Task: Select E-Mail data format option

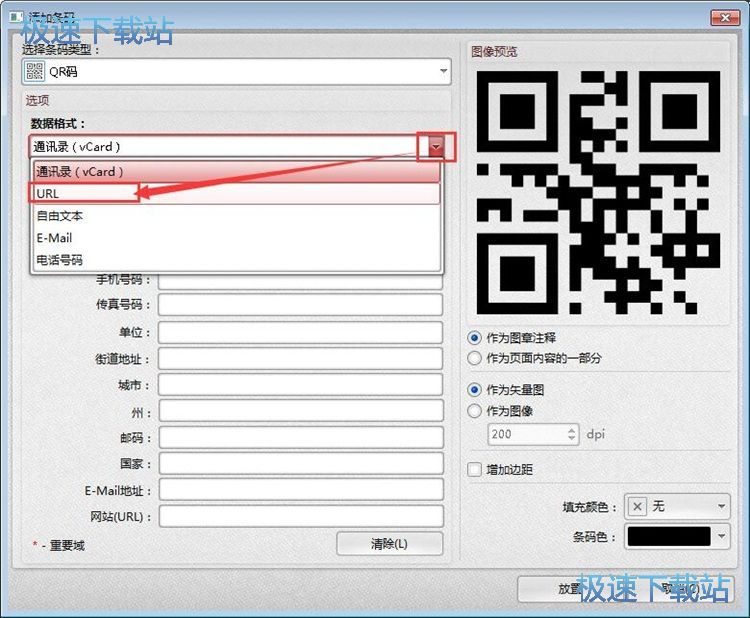Action: (237, 238)
